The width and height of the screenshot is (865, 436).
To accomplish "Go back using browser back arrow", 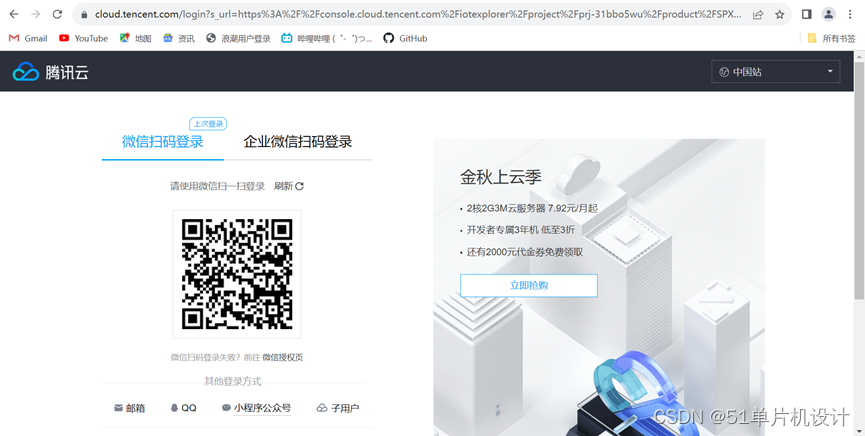I will (x=14, y=15).
